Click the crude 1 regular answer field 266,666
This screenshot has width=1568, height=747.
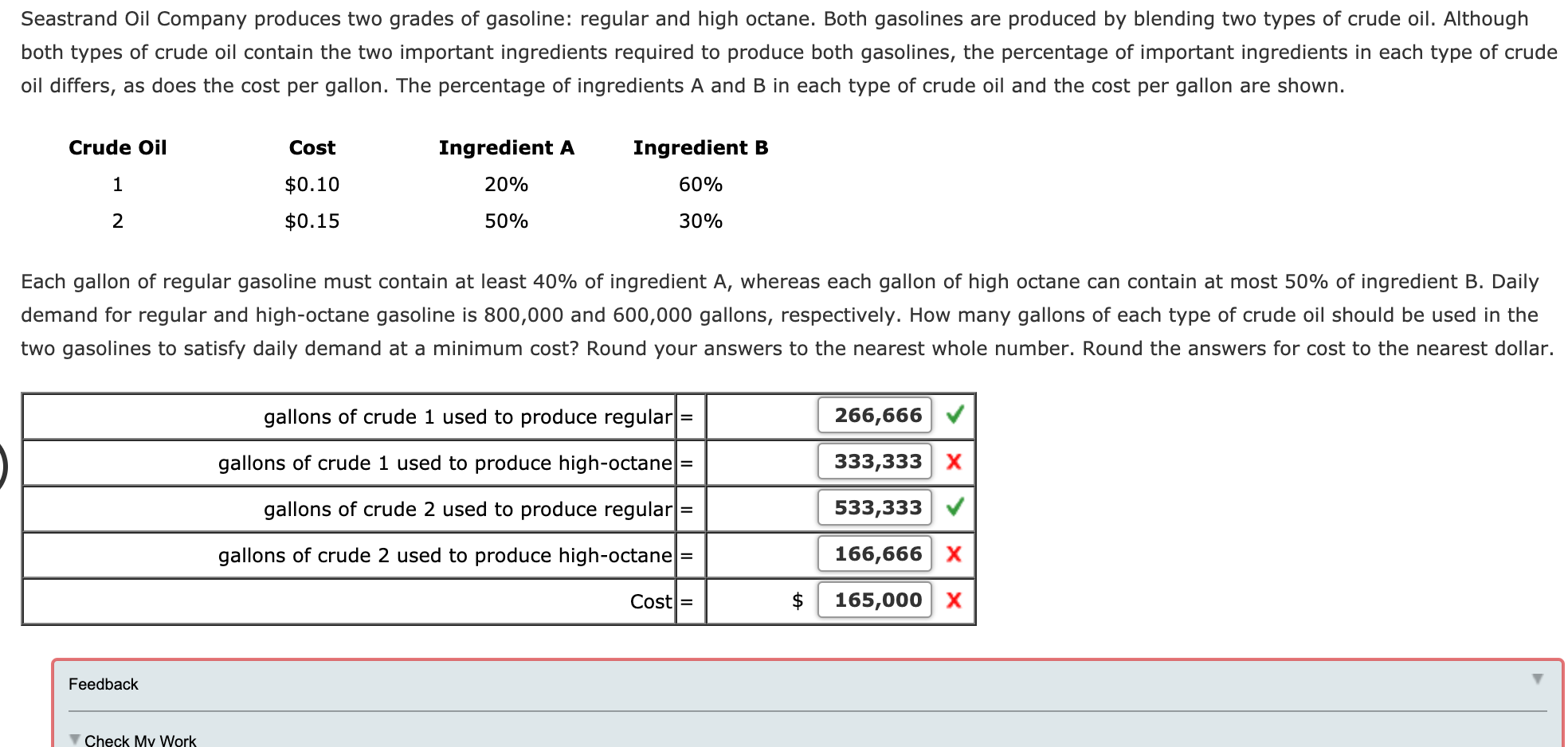pyautogui.click(x=874, y=415)
